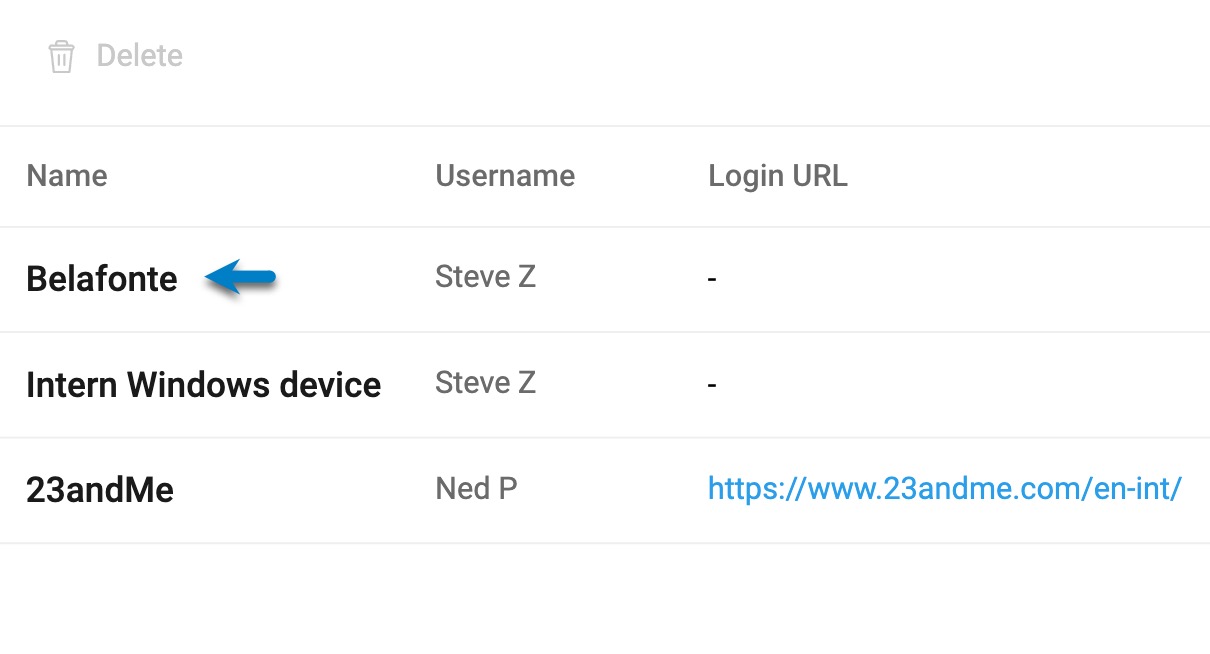1210x654 pixels.
Task: Click the dash URL cell for Belafonte
Action: point(712,279)
